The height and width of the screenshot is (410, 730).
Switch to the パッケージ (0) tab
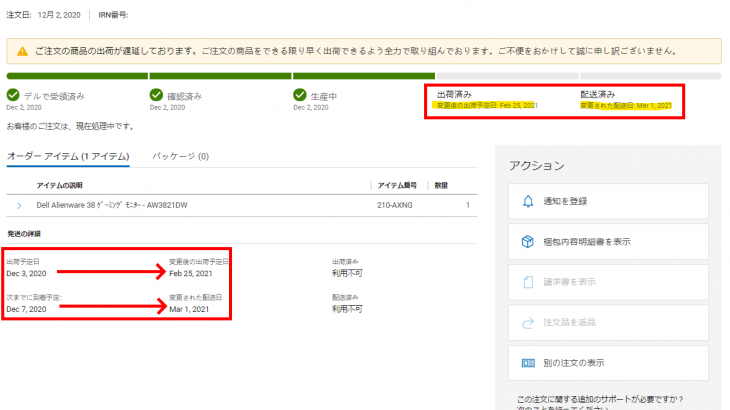[x=180, y=157]
